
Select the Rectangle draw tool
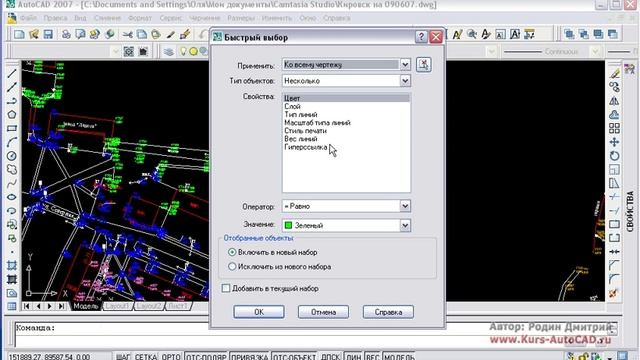pos(11,129)
